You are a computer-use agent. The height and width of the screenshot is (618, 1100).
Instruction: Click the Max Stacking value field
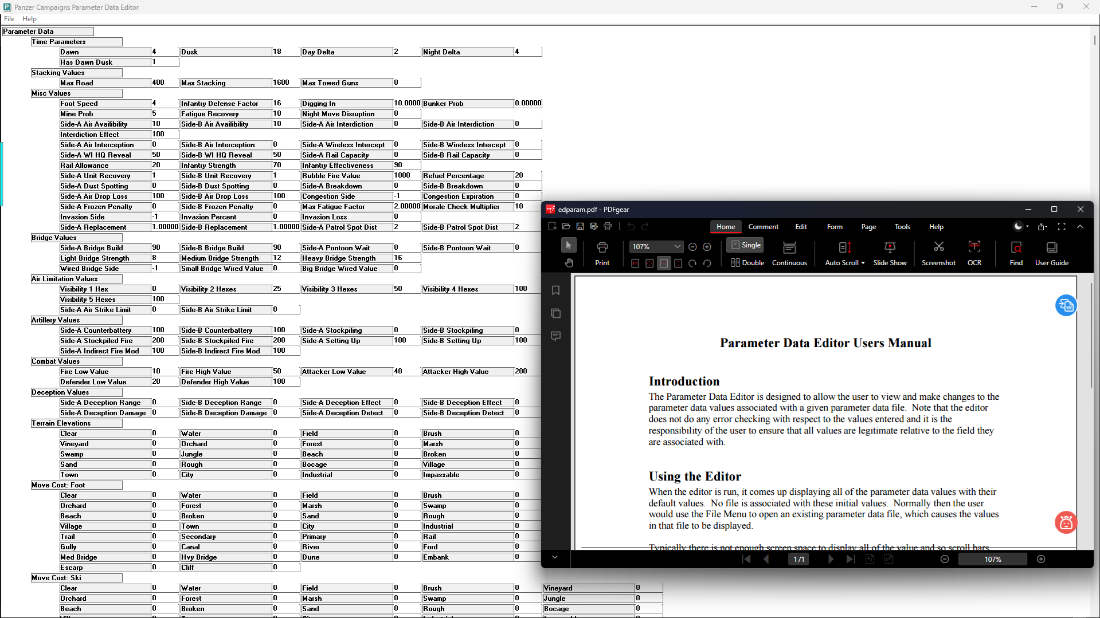[x=286, y=83]
